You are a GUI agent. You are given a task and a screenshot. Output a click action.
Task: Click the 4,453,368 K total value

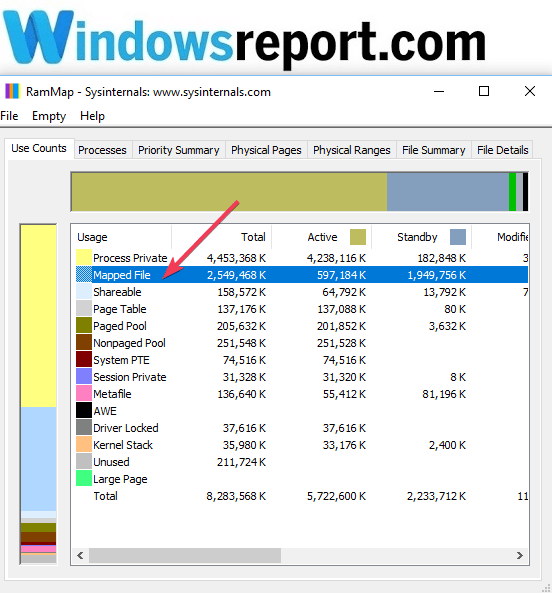tap(236, 258)
